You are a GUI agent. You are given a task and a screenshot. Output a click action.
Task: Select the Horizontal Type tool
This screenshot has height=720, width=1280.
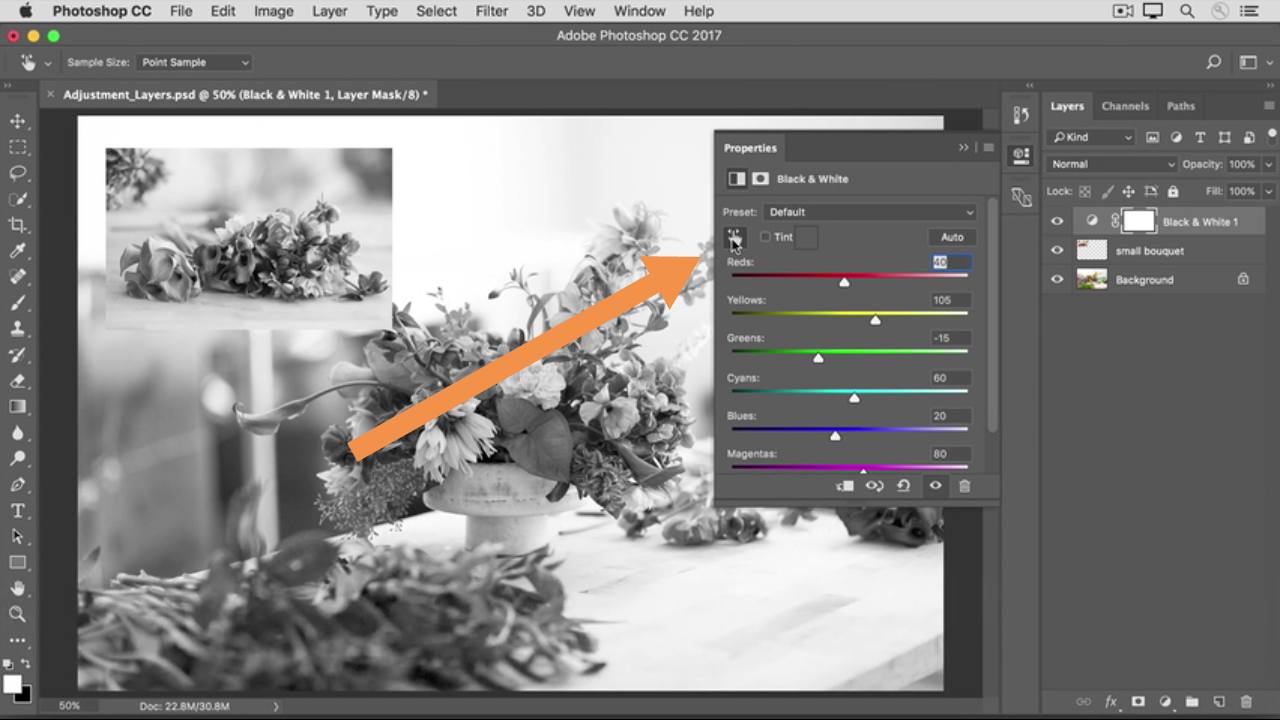click(18, 511)
